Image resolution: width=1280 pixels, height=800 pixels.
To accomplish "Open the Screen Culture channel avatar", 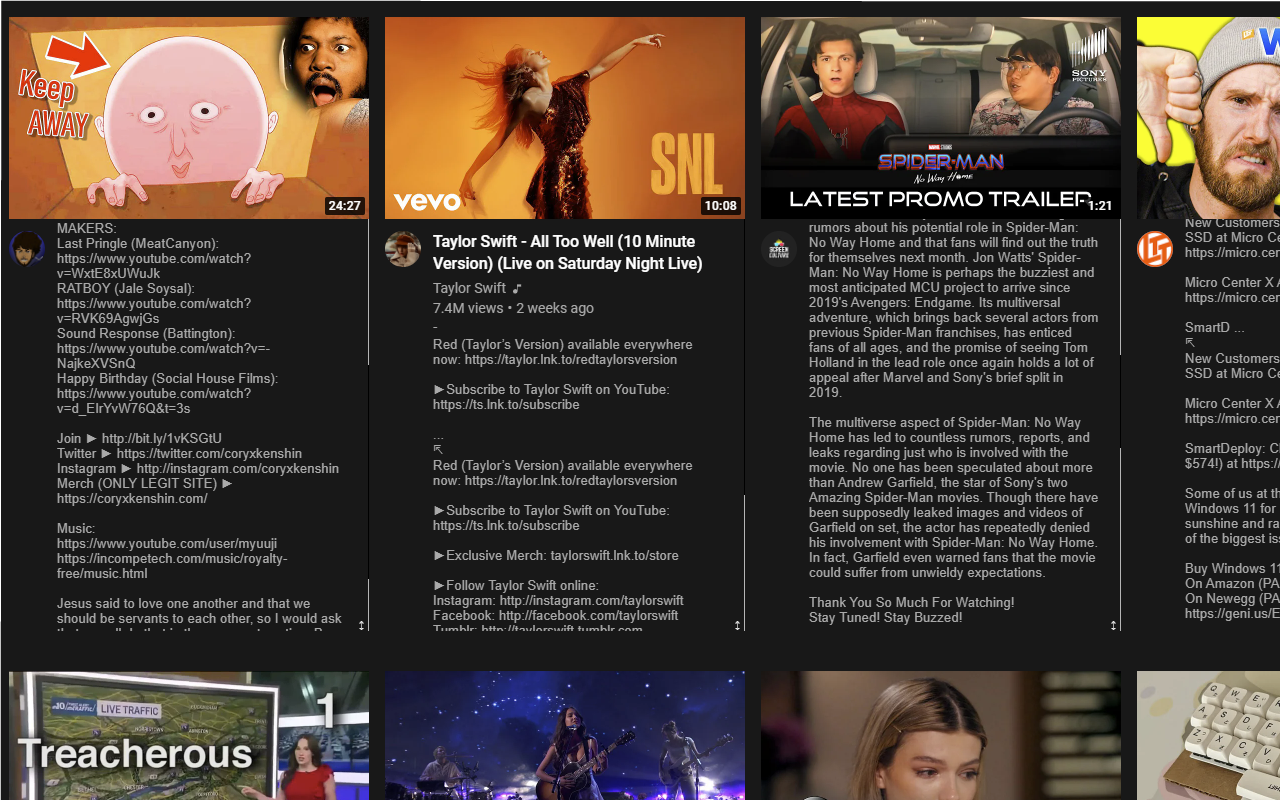I will pos(779,249).
